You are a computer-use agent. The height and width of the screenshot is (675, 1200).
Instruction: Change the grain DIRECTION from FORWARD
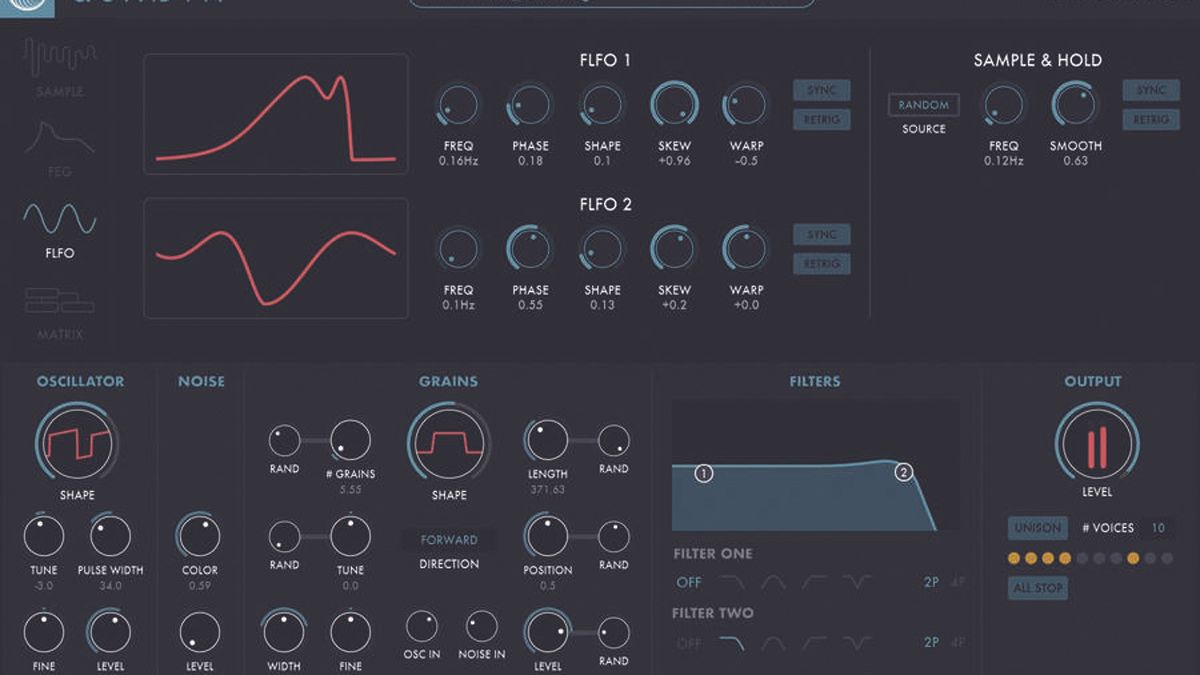point(448,539)
